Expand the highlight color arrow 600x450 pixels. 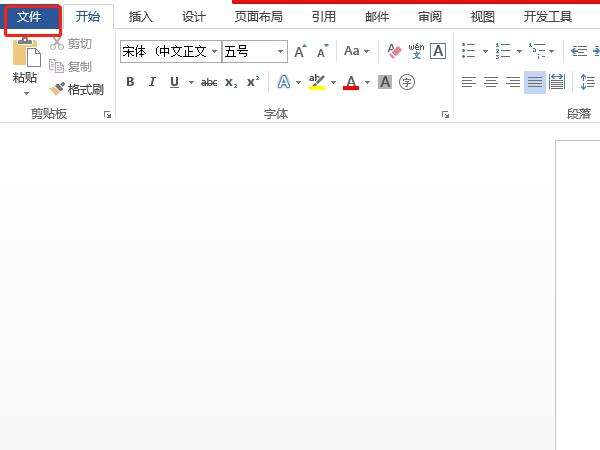coord(333,82)
